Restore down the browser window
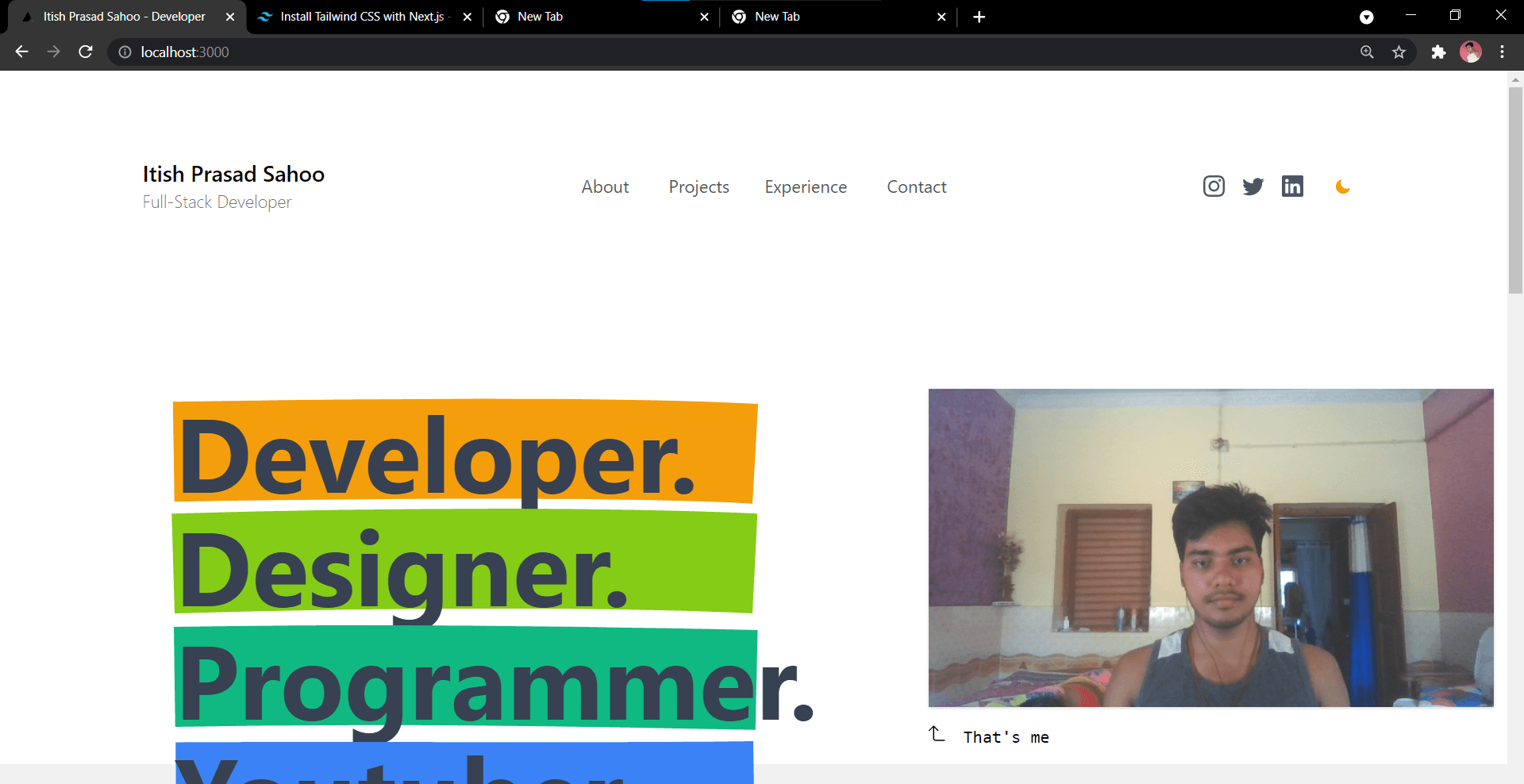Screen dimensions: 1524x784 click(x=1455, y=15)
